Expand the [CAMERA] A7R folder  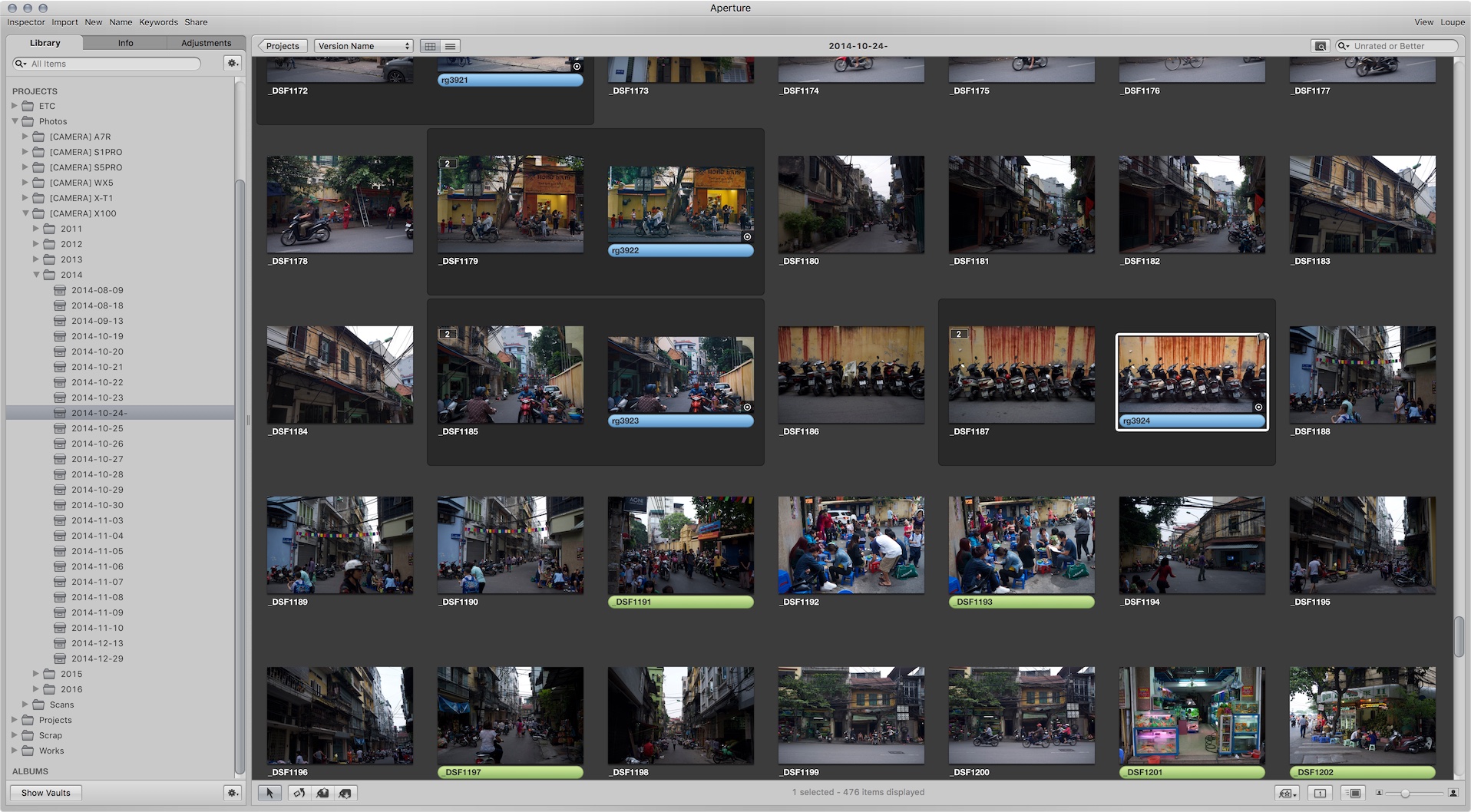tap(25, 137)
